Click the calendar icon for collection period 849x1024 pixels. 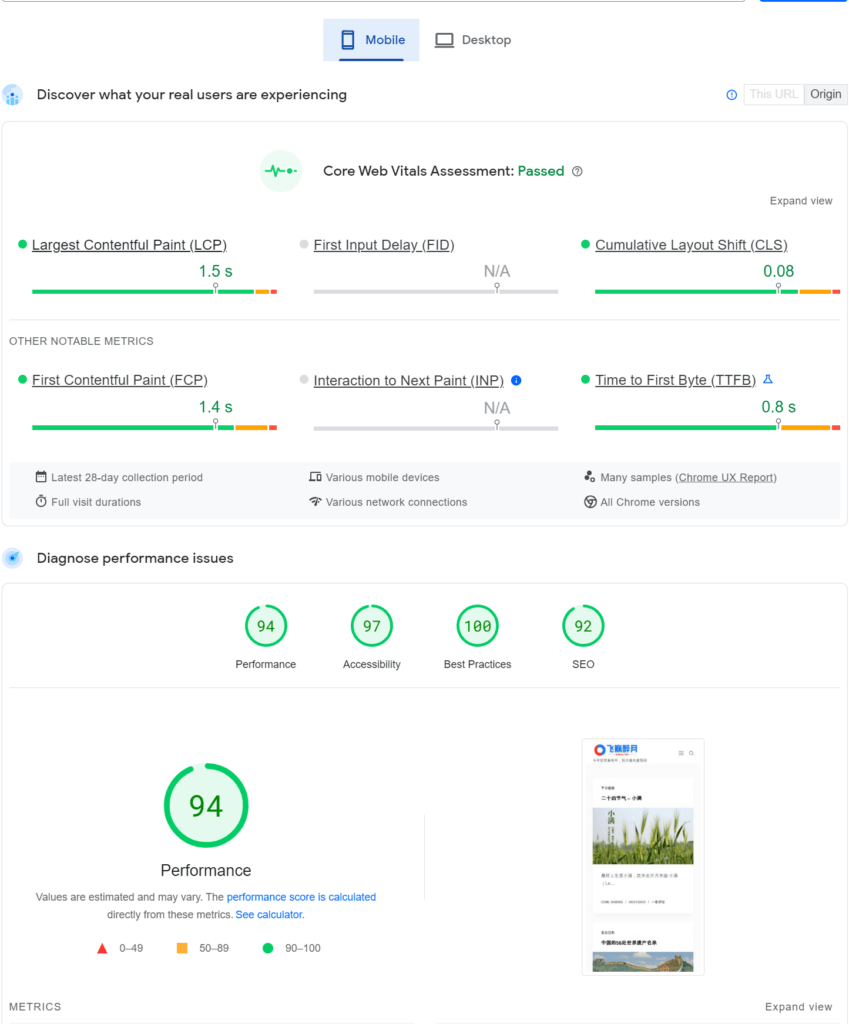[x=41, y=477]
